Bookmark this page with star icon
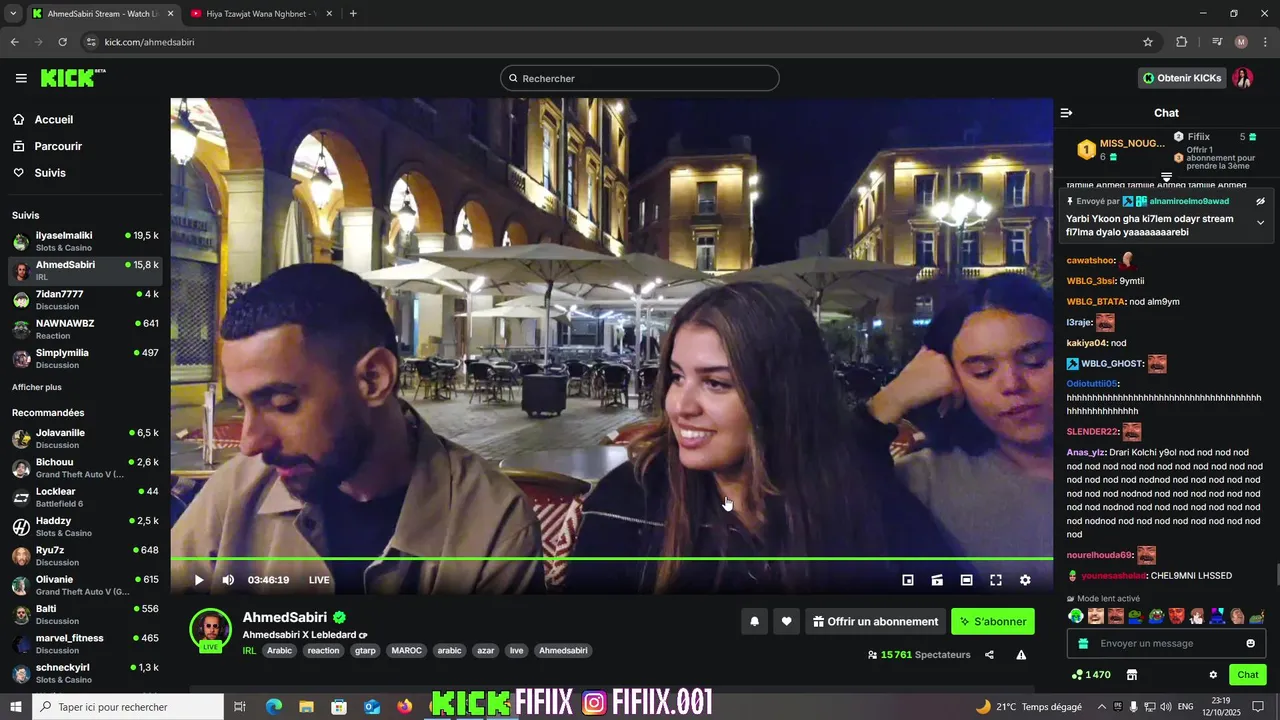The image size is (1280, 720). tap(1148, 42)
